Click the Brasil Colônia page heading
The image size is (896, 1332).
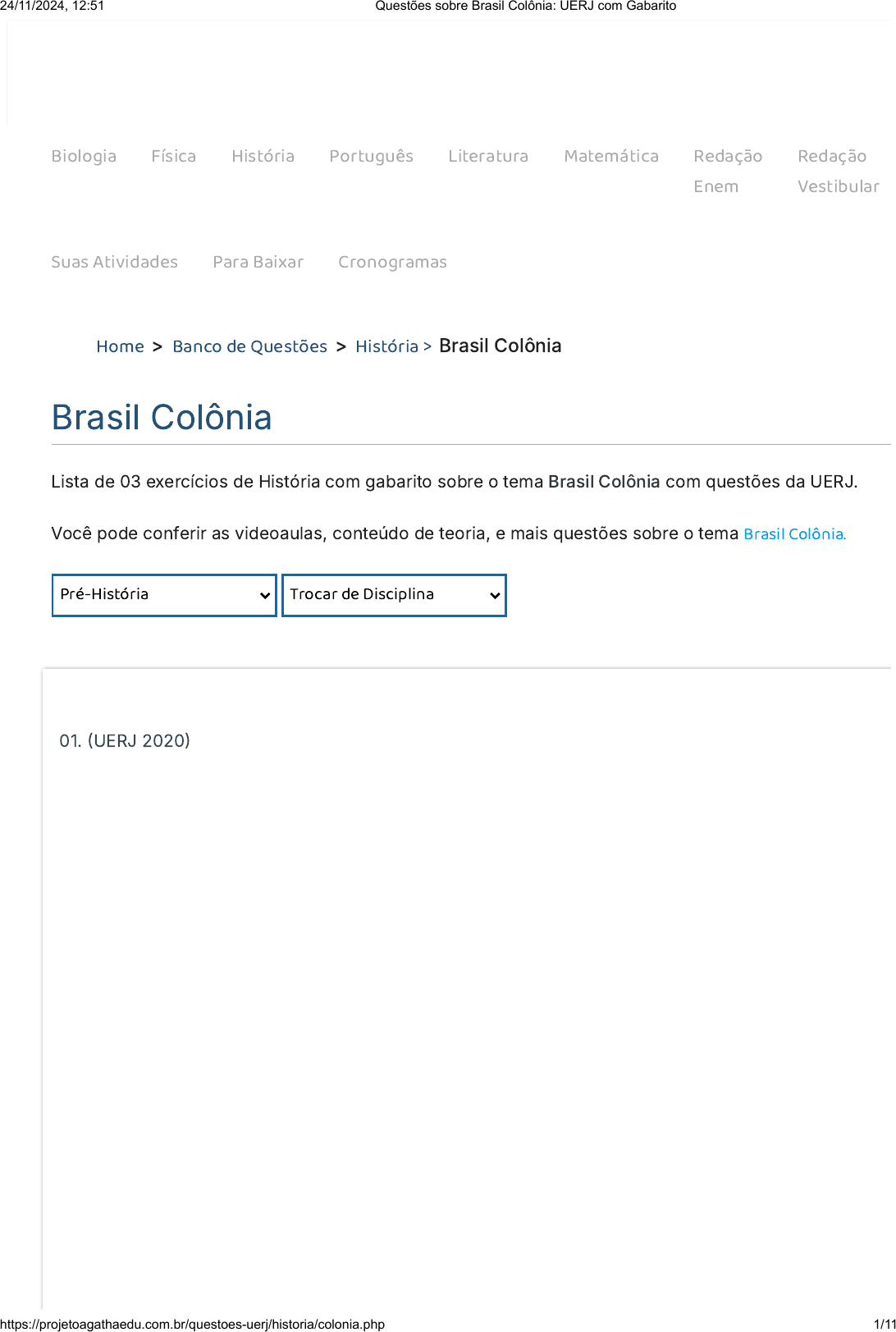162,417
